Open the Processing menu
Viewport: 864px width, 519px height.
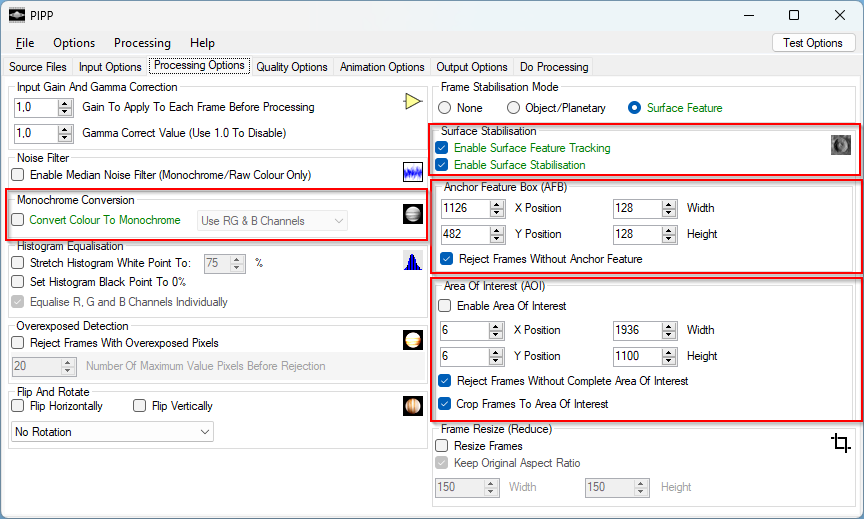[142, 43]
